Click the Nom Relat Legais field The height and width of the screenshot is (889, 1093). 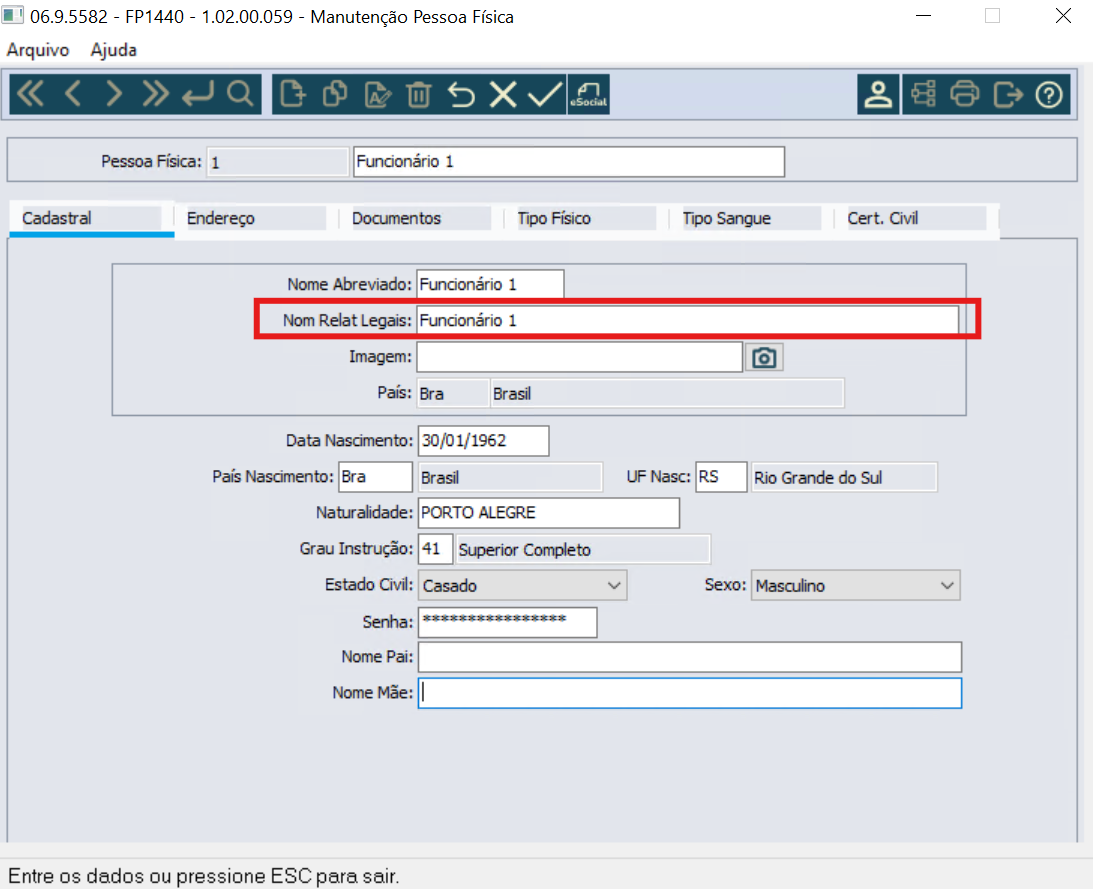click(687, 320)
